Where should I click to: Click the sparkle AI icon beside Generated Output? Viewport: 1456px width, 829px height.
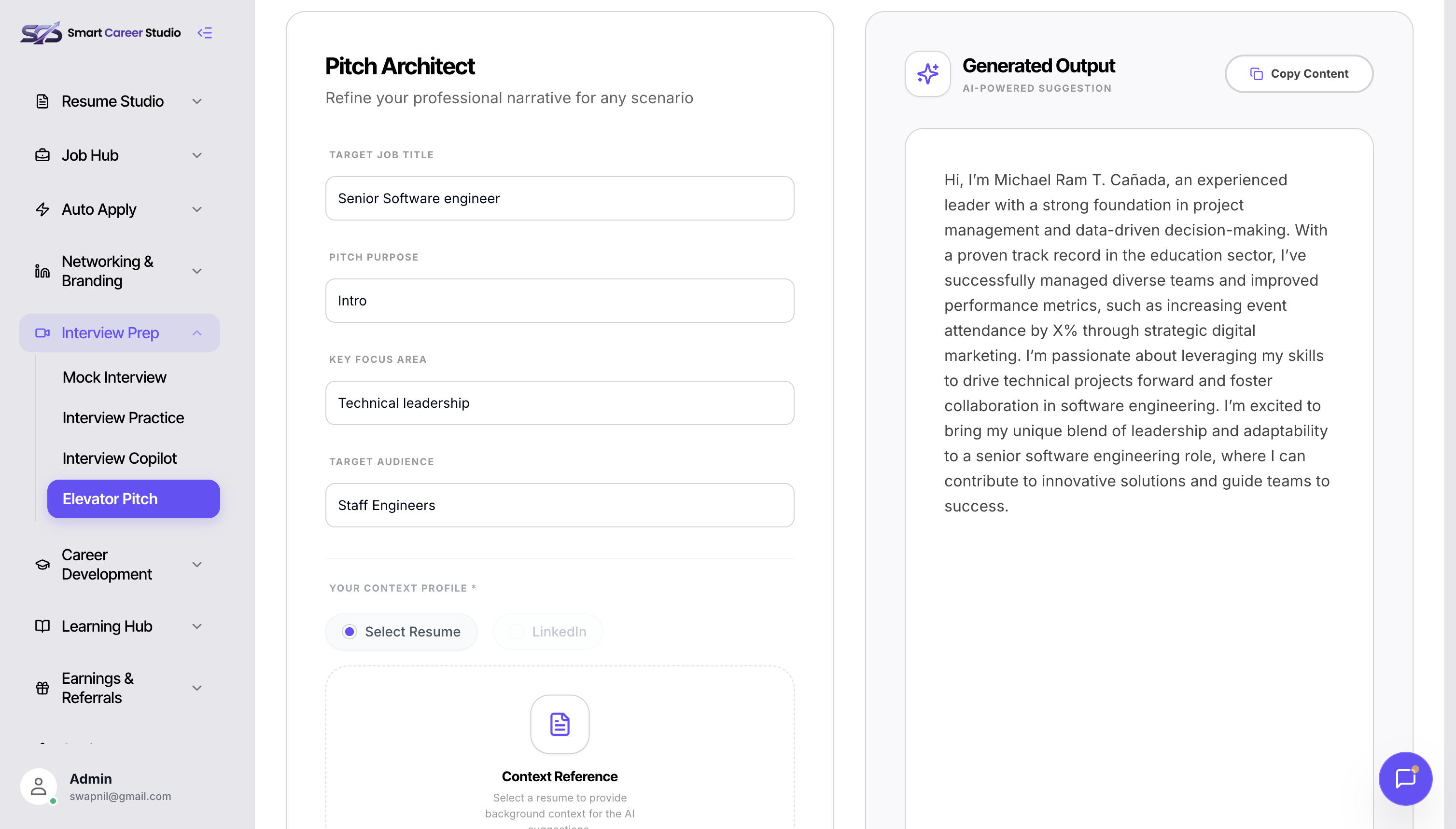click(927, 74)
